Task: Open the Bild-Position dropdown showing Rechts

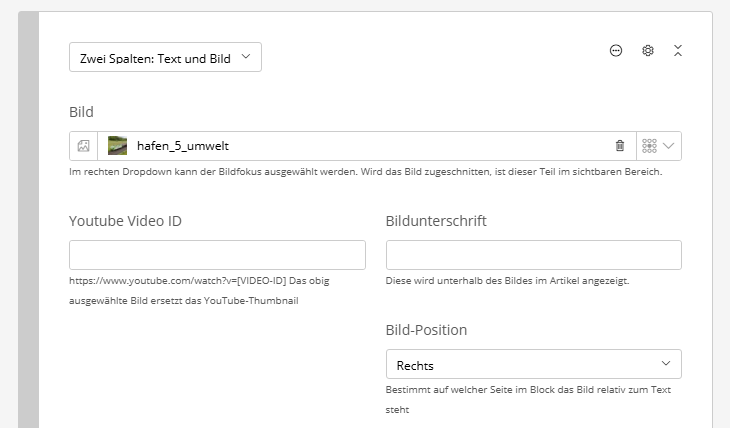Action: point(533,365)
